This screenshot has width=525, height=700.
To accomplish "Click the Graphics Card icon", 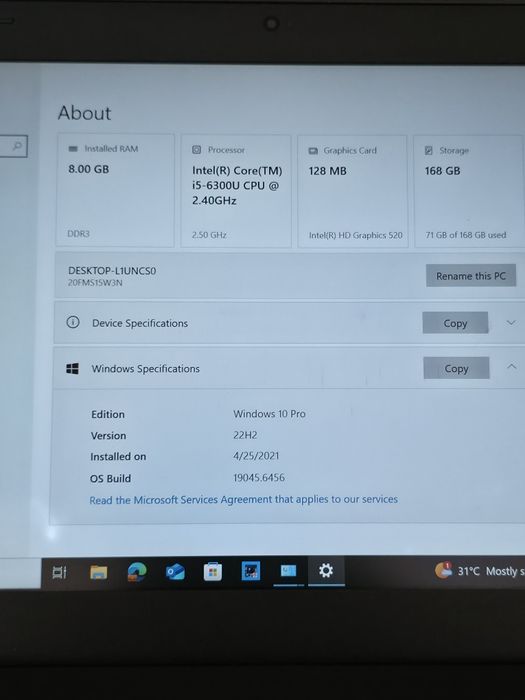I will coord(313,151).
